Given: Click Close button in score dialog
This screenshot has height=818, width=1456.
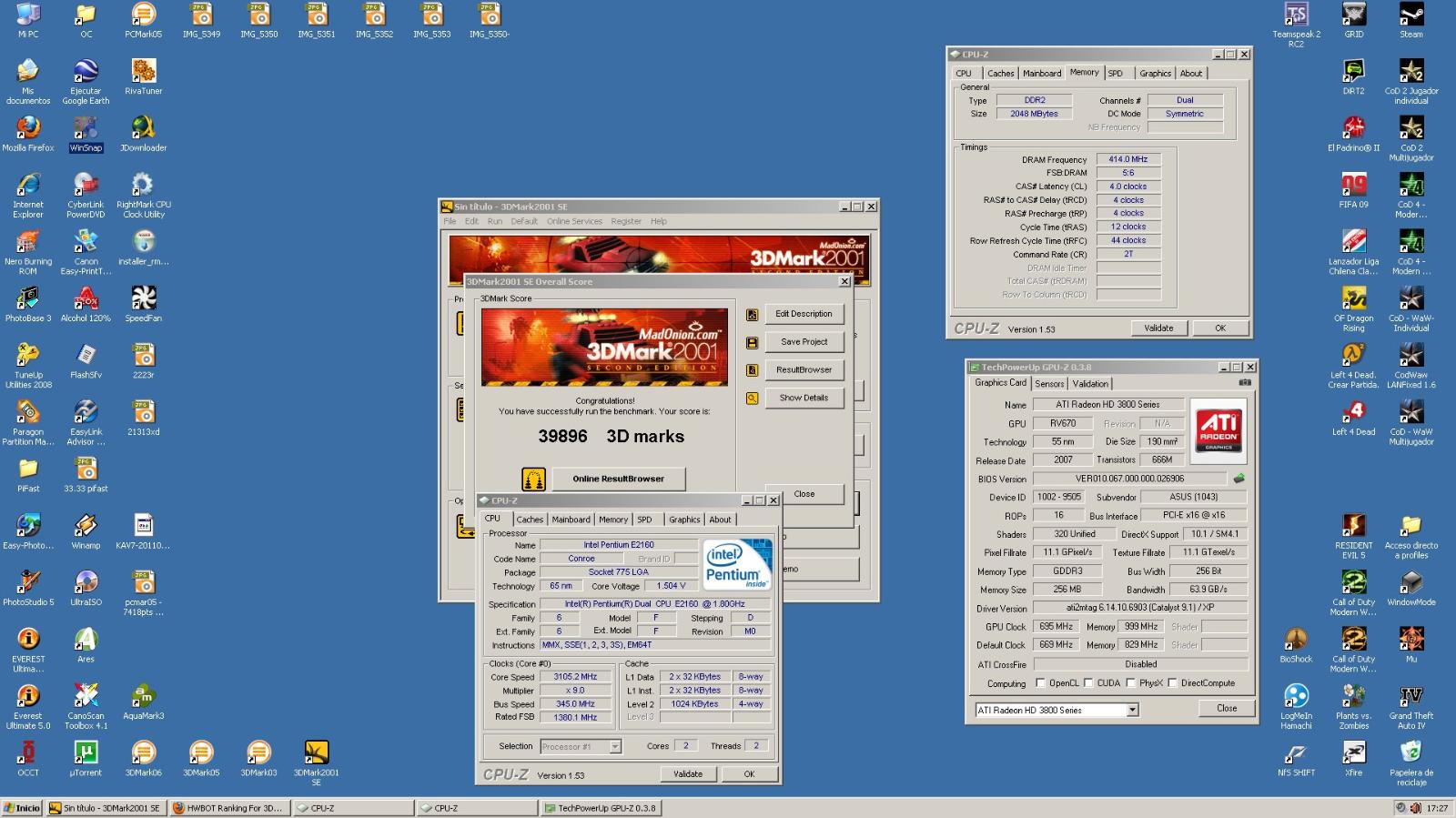Looking at the screenshot, I should 804,494.
